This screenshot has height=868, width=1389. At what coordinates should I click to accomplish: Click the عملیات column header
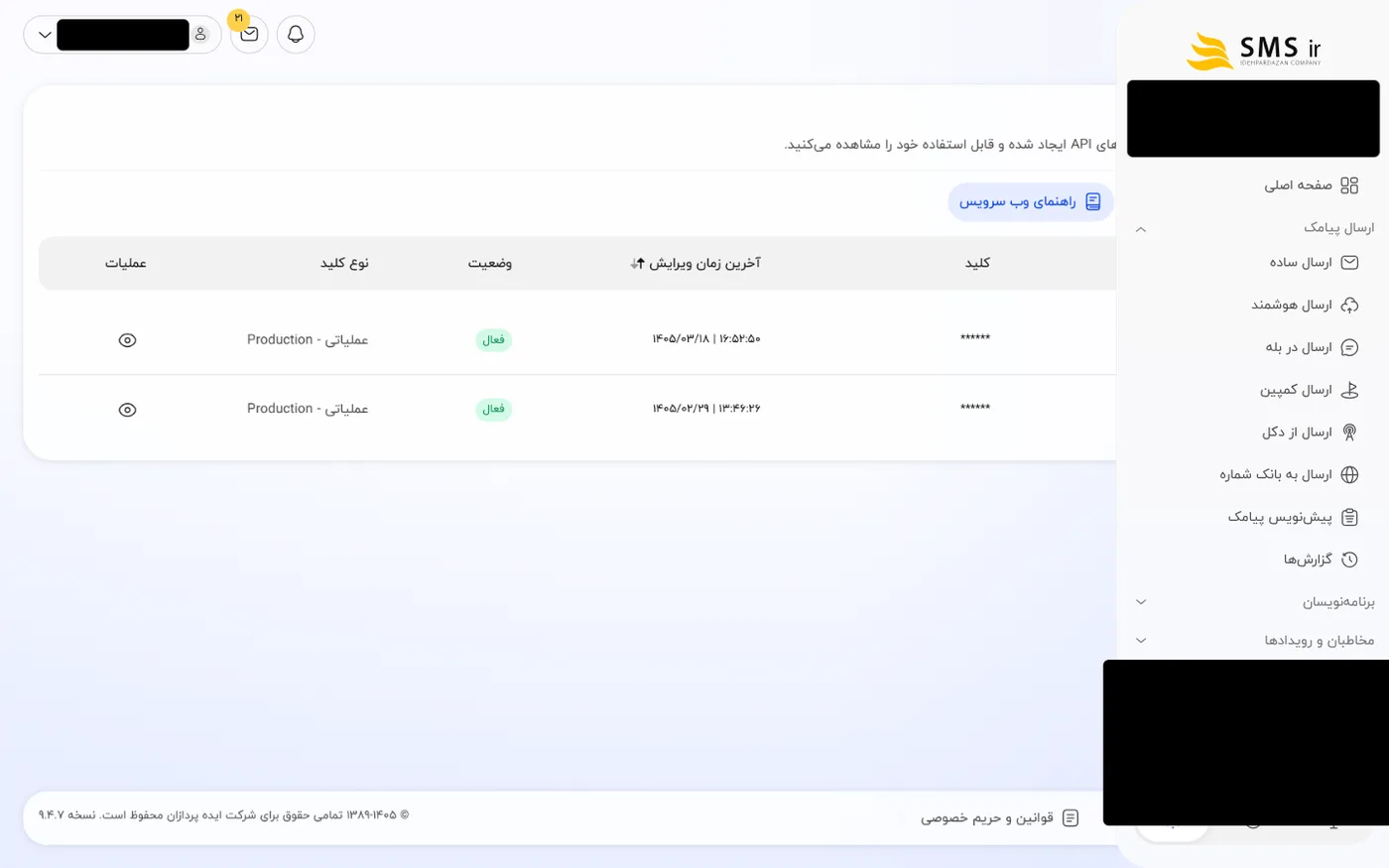(x=126, y=264)
